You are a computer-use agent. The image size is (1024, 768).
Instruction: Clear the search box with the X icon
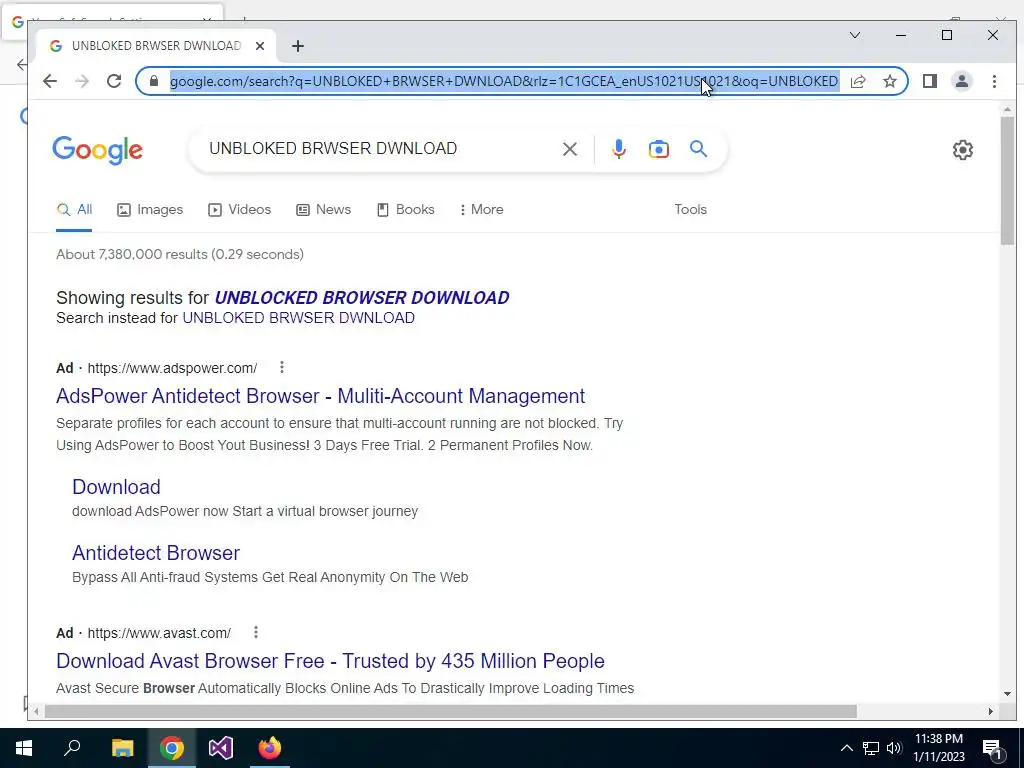coord(569,149)
